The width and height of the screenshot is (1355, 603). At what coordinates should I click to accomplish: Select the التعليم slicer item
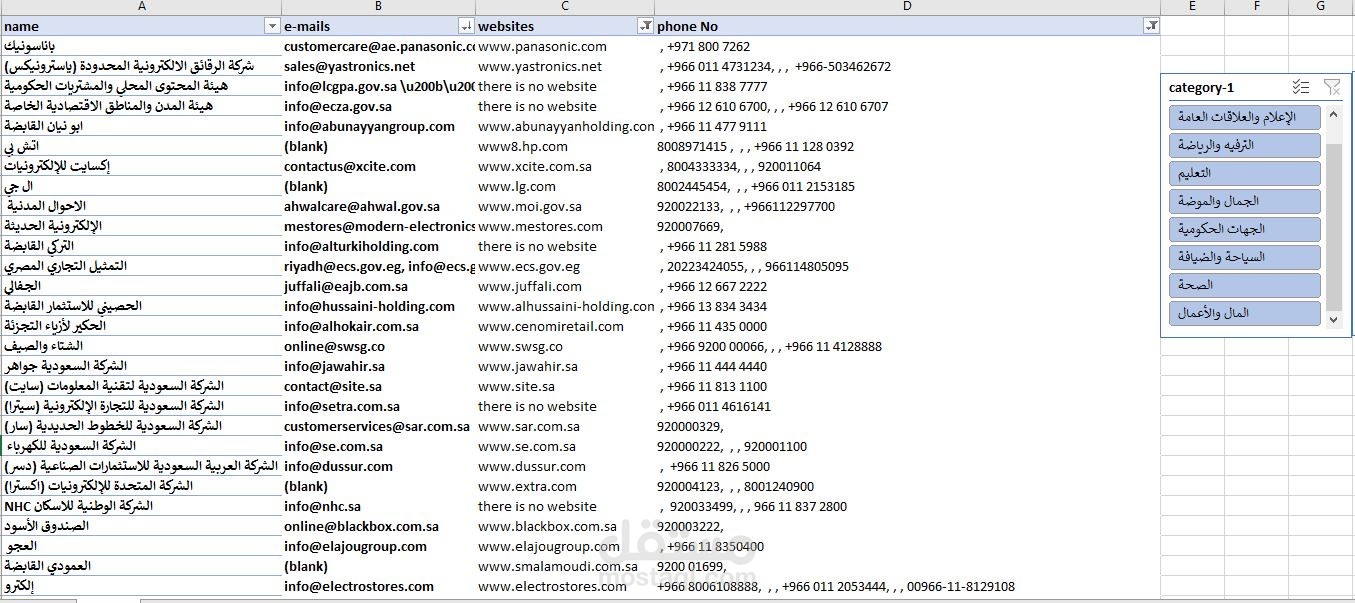point(1245,173)
